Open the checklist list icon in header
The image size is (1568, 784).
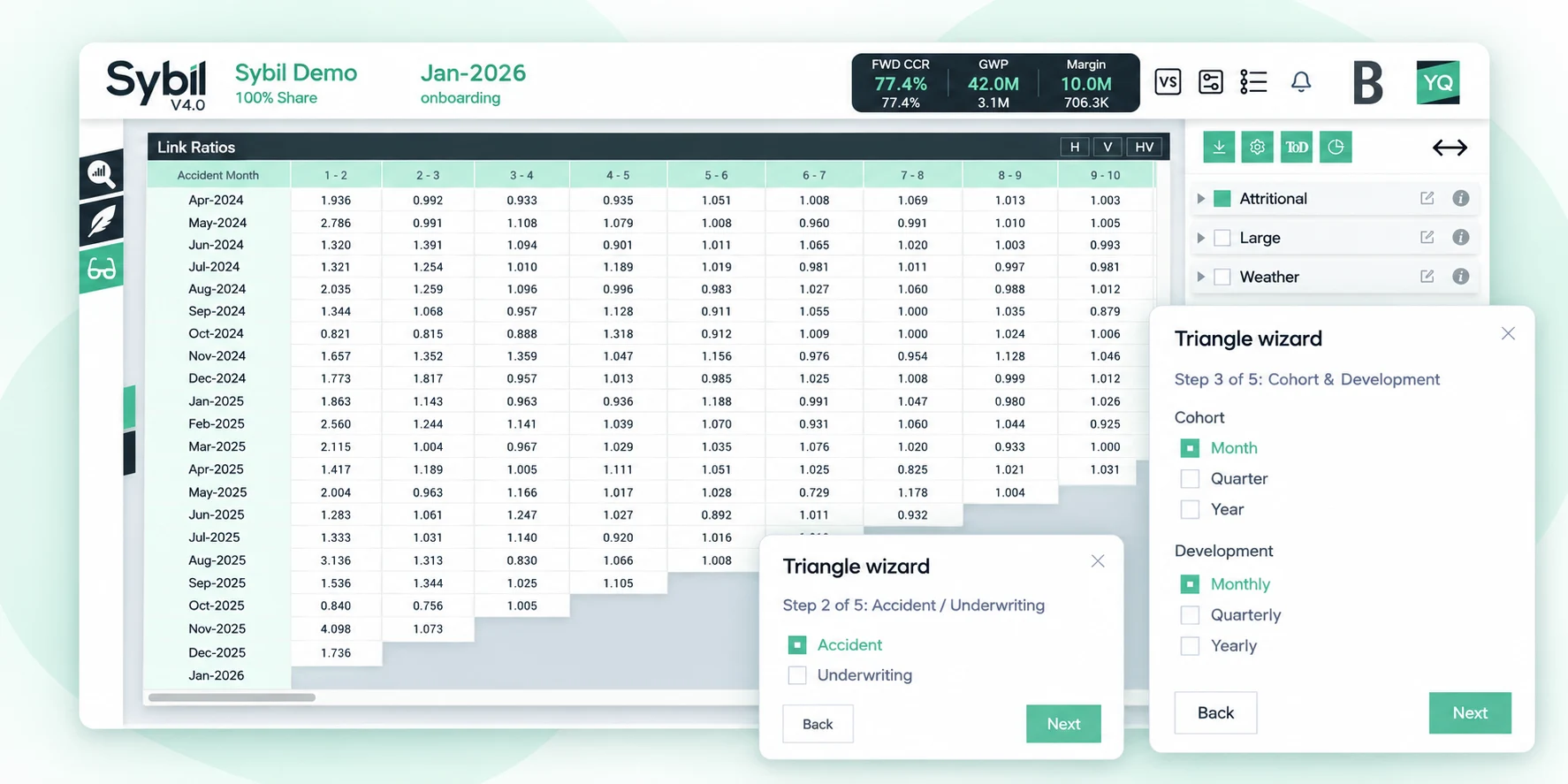(x=1253, y=82)
